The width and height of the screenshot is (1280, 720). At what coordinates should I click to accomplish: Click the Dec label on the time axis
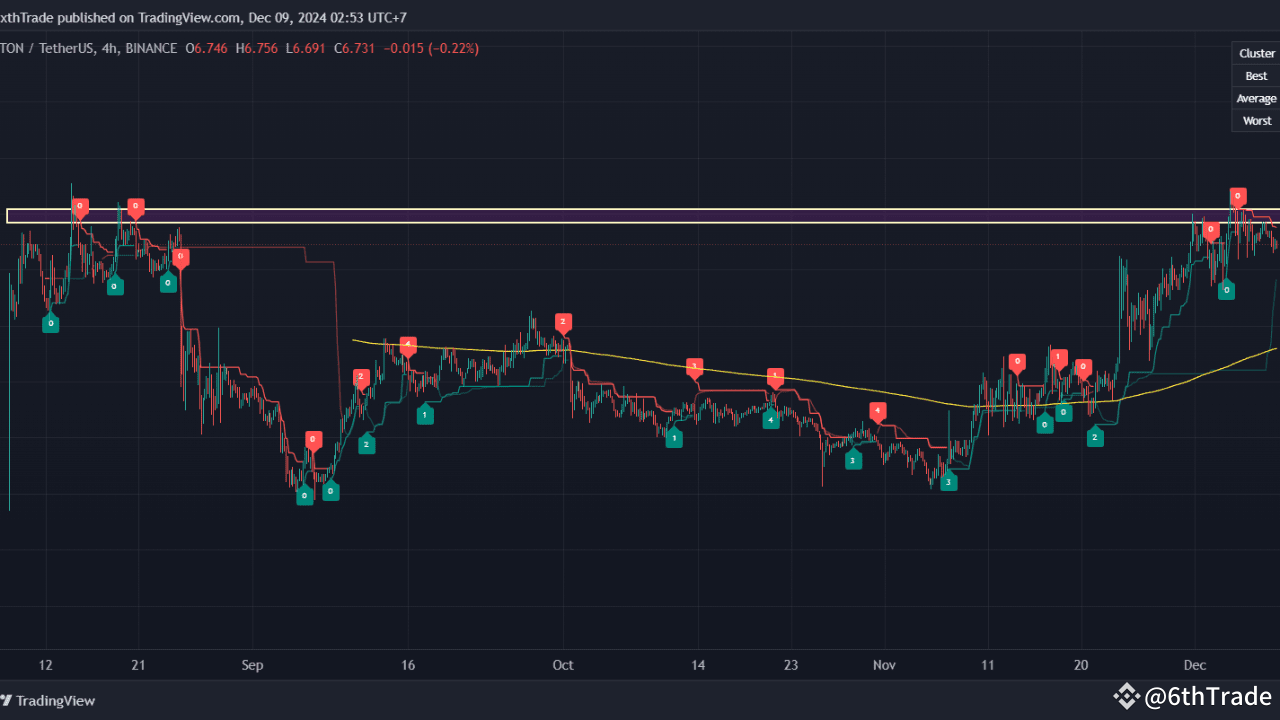pyautogui.click(x=1194, y=665)
